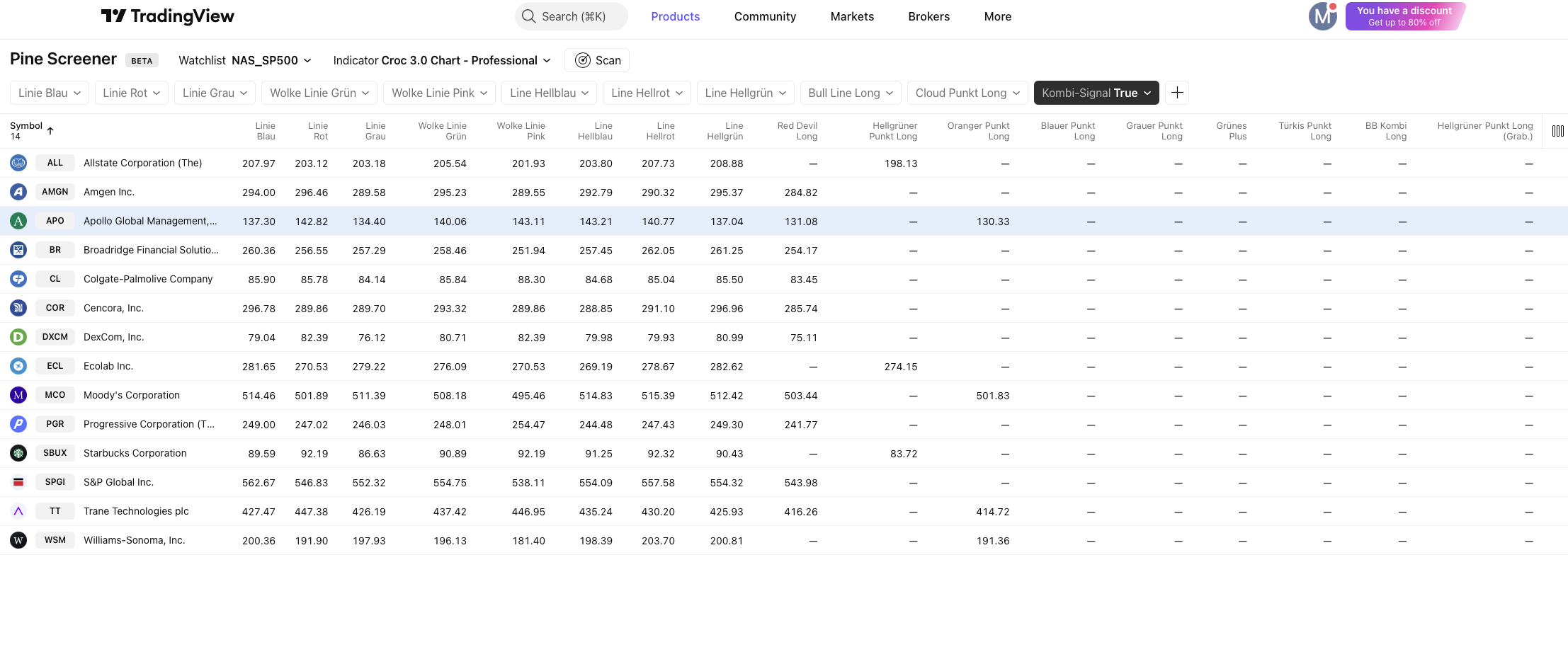This screenshot has height=647, width=1568.
Task: Open the user profile avatar
Action: (1322, 16)
